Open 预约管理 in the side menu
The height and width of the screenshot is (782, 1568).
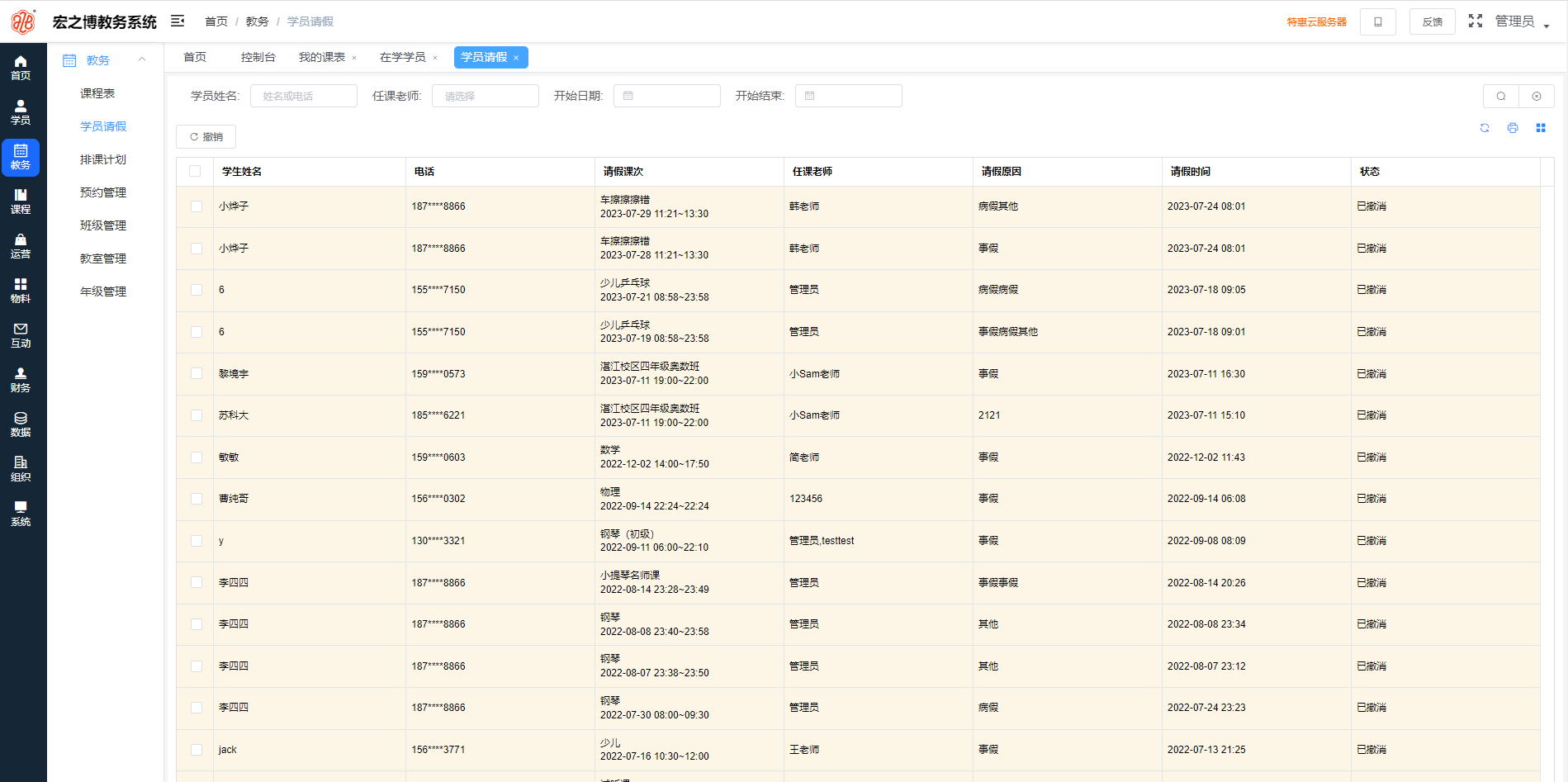pos(103,192)
